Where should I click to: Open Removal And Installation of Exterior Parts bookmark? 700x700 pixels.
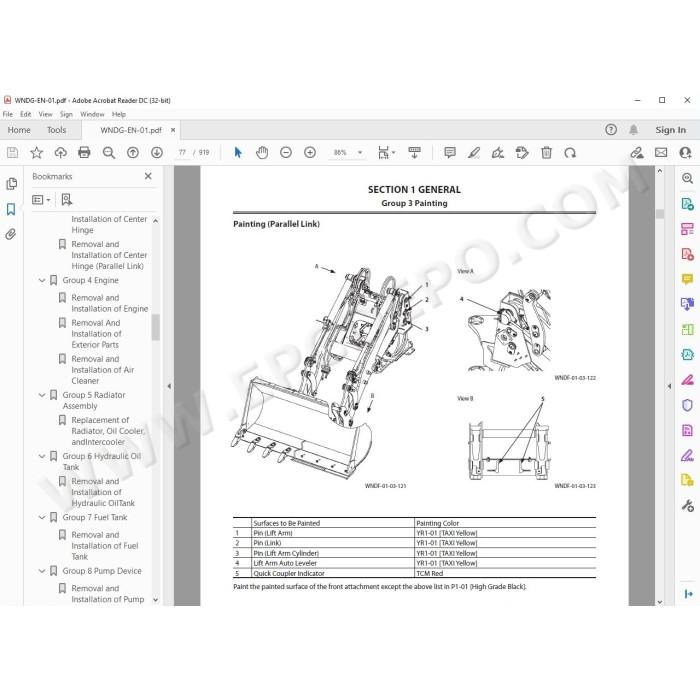[96, 334]
